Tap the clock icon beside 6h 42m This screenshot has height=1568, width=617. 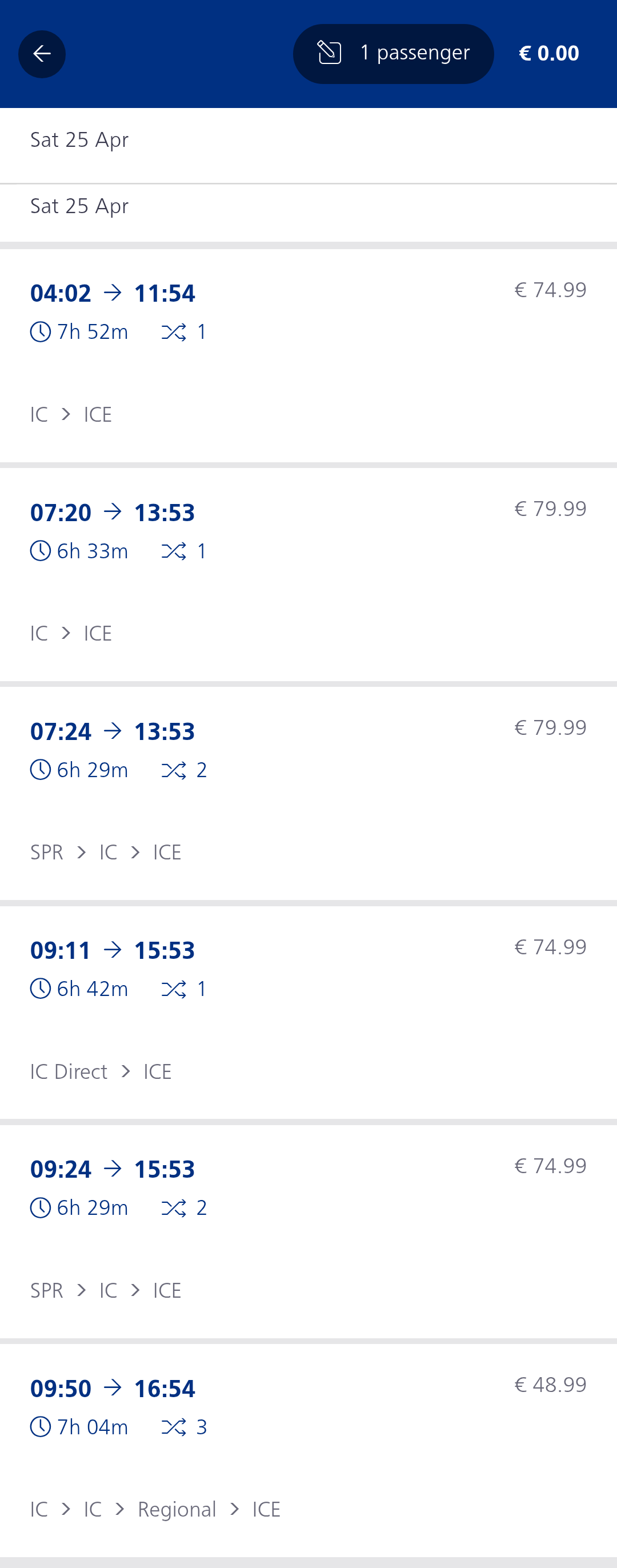[x=40, y=989]
